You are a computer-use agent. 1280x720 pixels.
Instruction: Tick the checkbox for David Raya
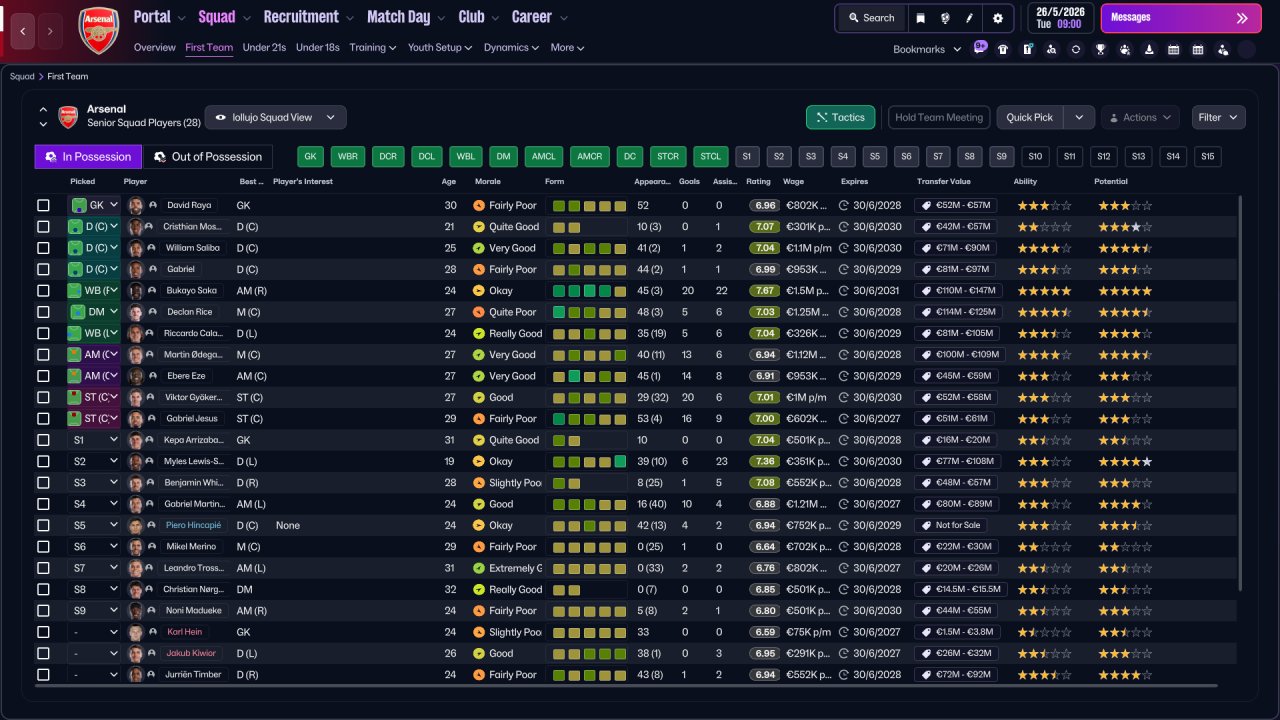(x=43, y=205)
